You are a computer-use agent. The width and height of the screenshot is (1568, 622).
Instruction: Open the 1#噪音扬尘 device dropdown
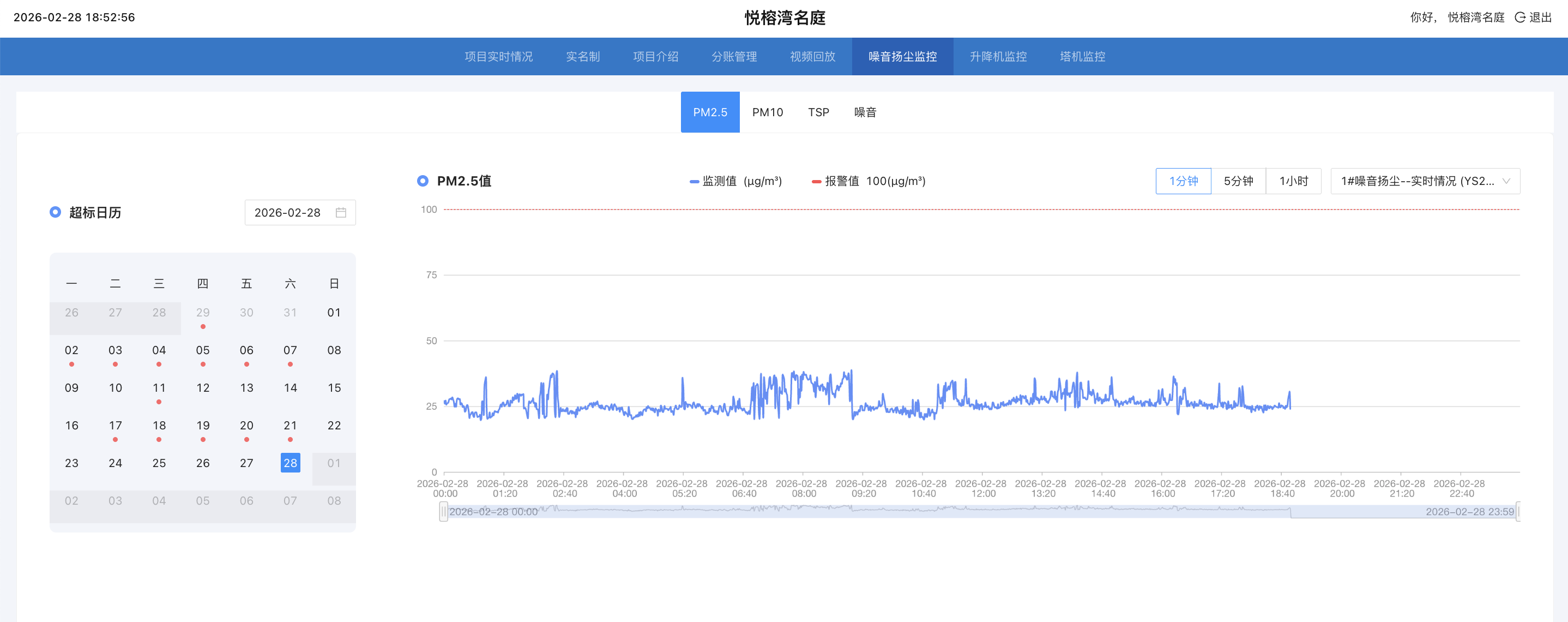pos(1417,181)
